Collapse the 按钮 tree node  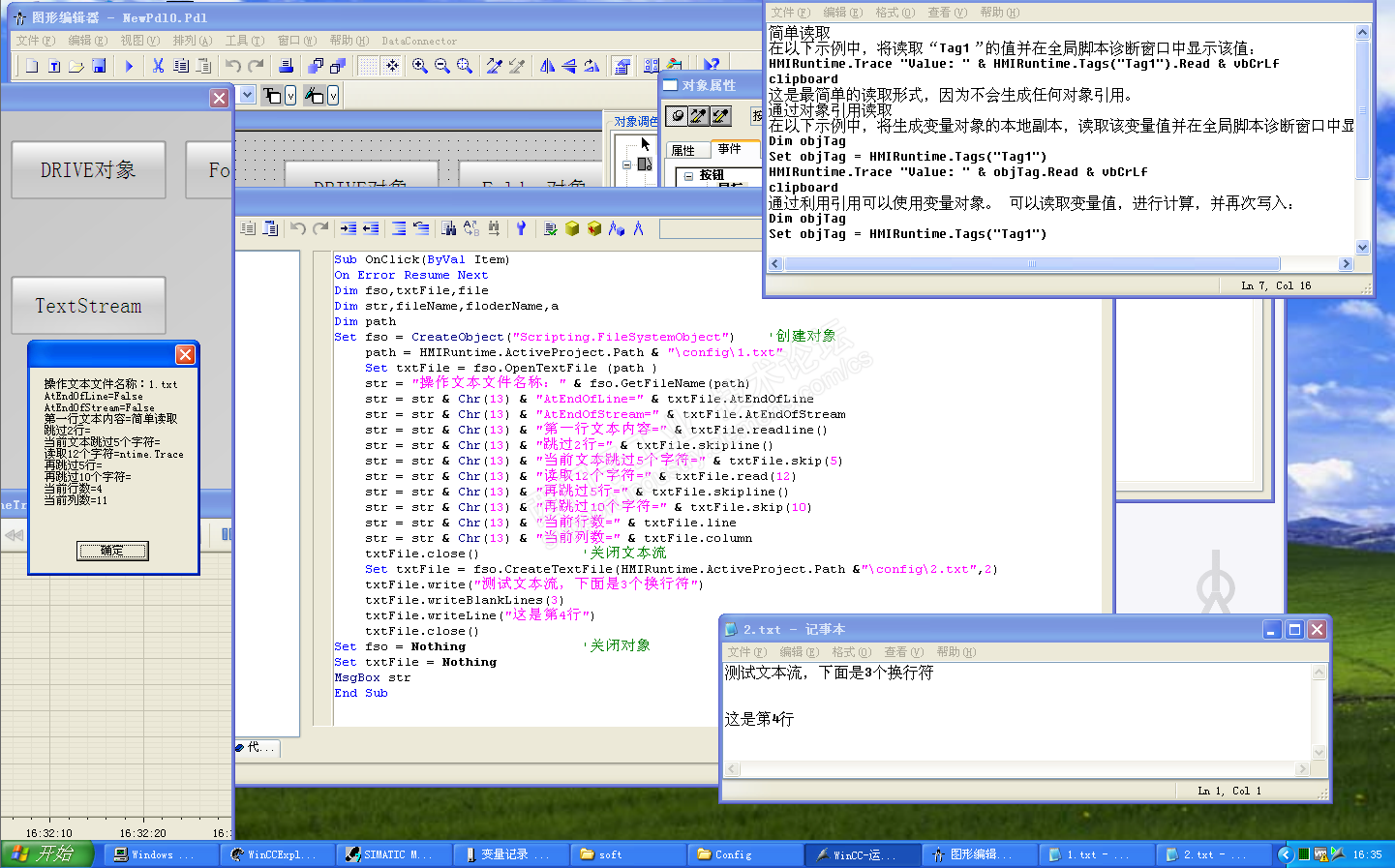coord(688,176)
